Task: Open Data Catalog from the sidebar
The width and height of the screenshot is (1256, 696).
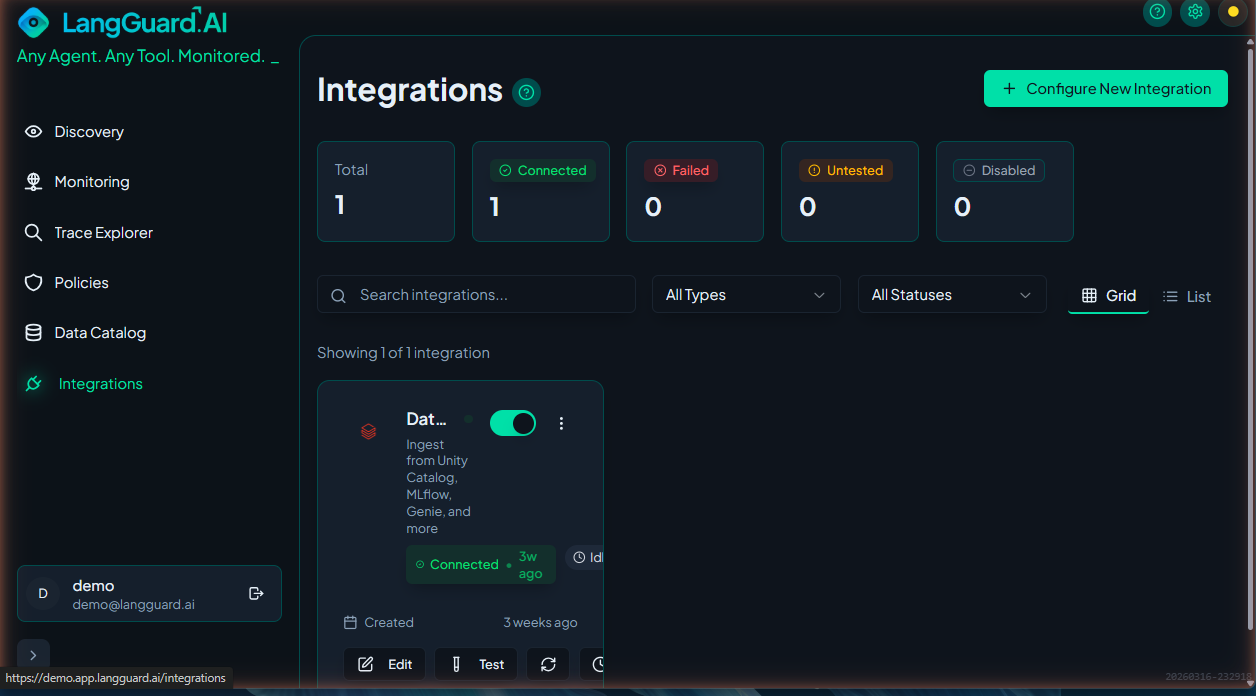Action: pyautogui.click(x=100, y=333)
